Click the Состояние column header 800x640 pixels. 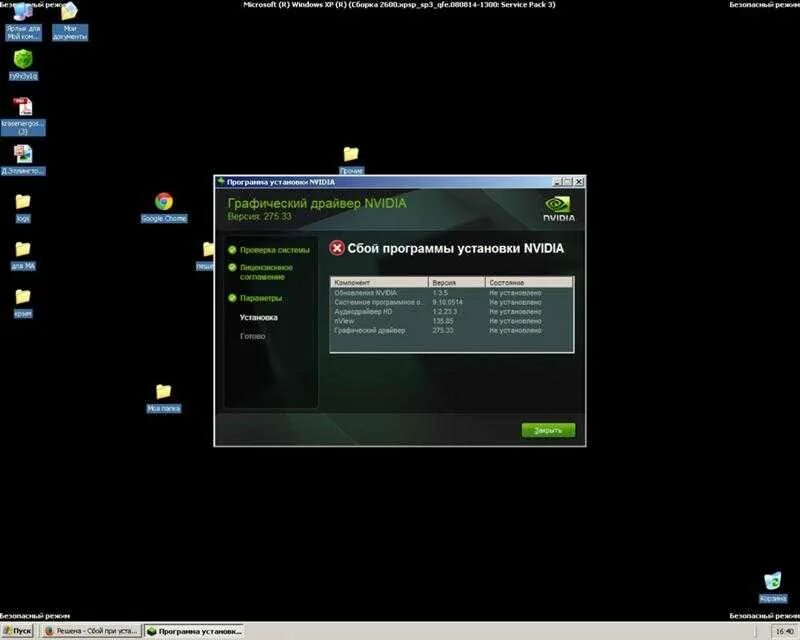click(529, 282)
